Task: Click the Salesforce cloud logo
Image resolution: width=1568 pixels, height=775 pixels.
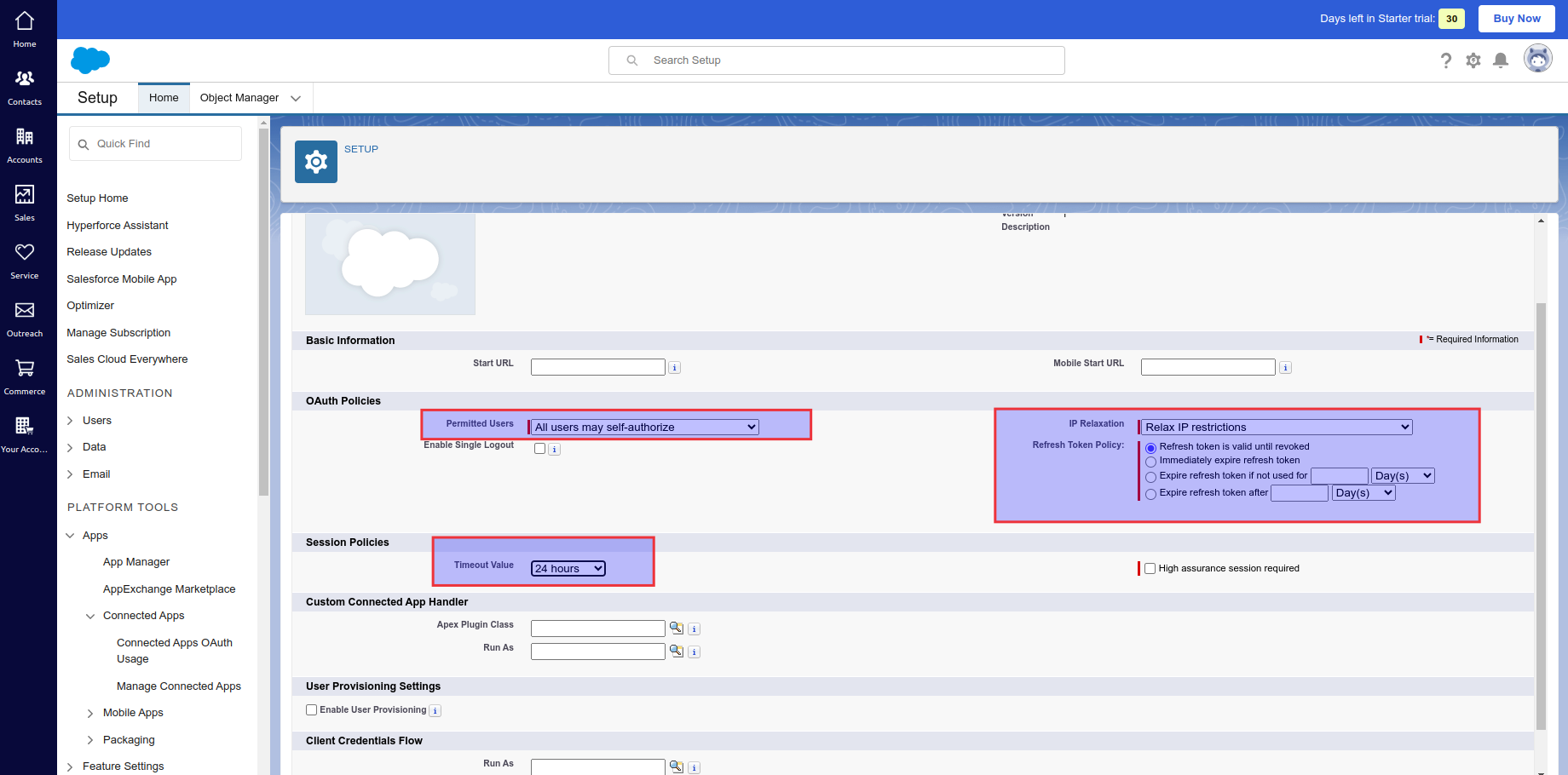Action: click(90, 60)
